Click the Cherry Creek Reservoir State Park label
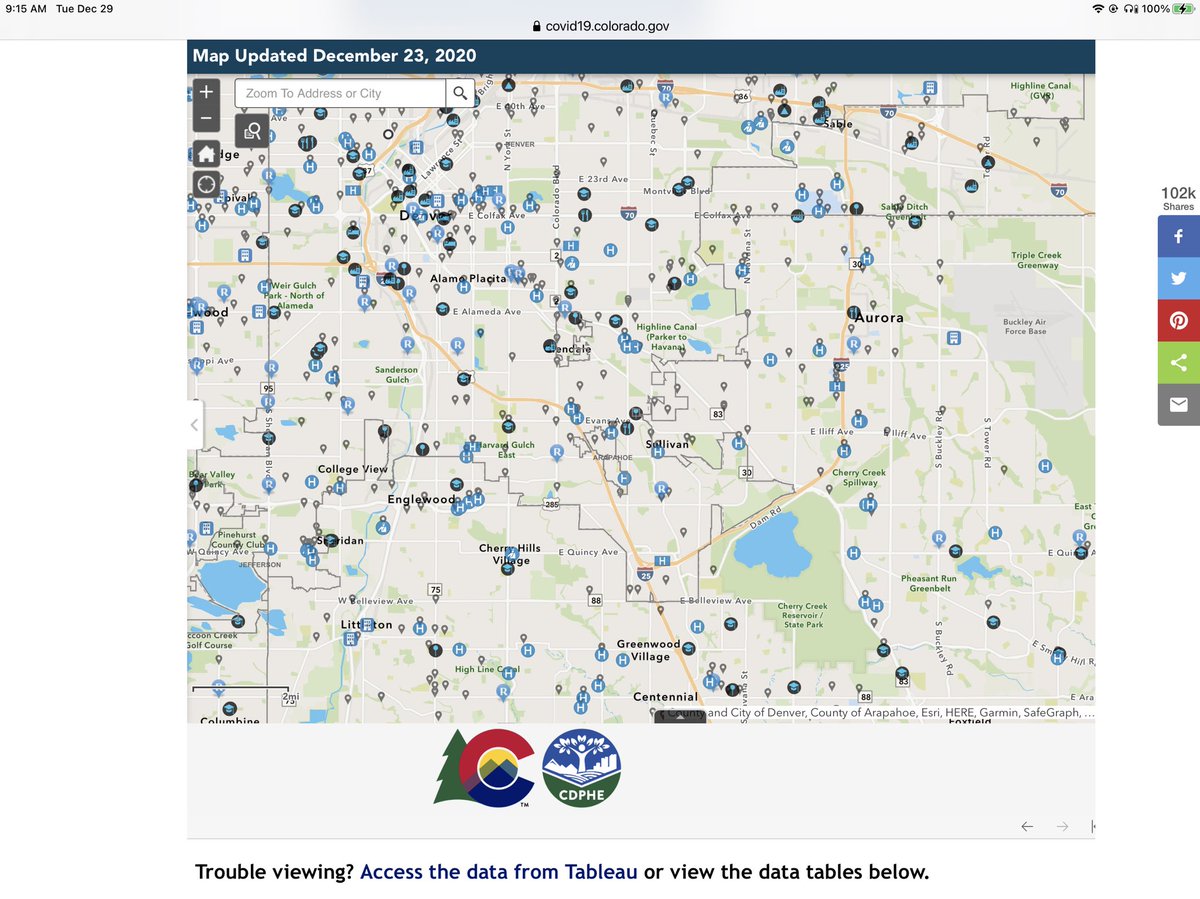 [x=804, y=615]
